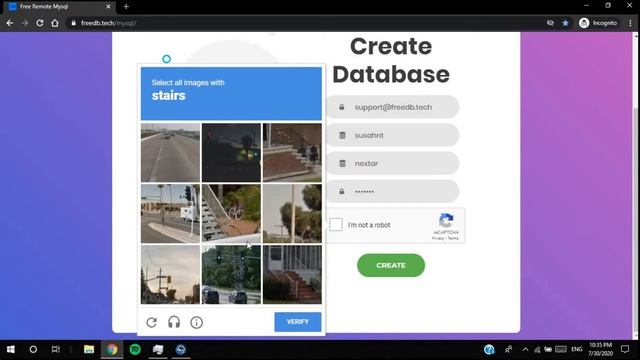Open the reCAPTCHA Privacy link
Viewport: 640px width, 360px height.
pos(438,238)
